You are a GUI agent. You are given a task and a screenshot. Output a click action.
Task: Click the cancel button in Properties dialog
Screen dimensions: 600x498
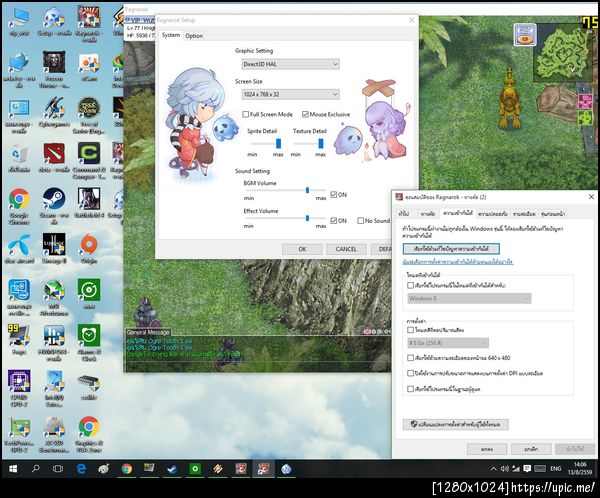pyautogui.click(x=531, y=449)
